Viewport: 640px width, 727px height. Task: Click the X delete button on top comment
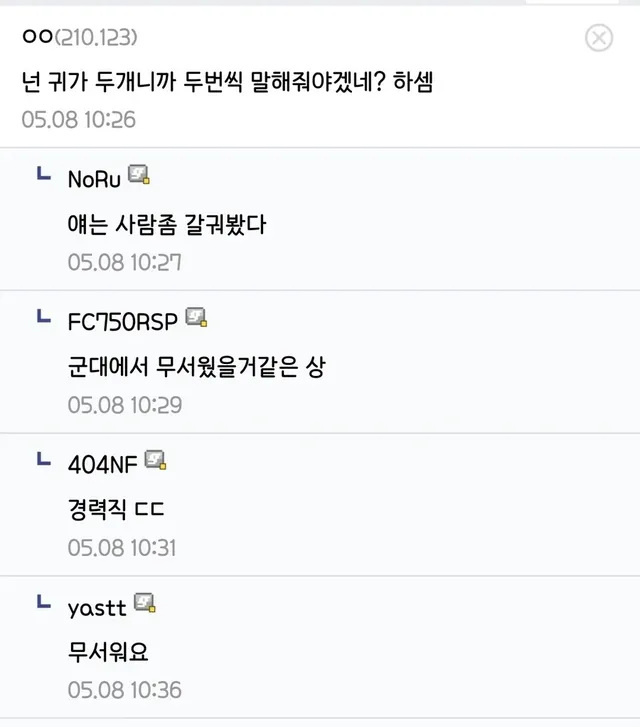(598, 39)
